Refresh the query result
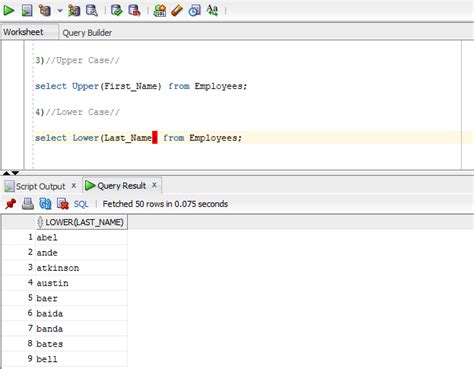Screen dimensions: 474x369 click(45, 204)
